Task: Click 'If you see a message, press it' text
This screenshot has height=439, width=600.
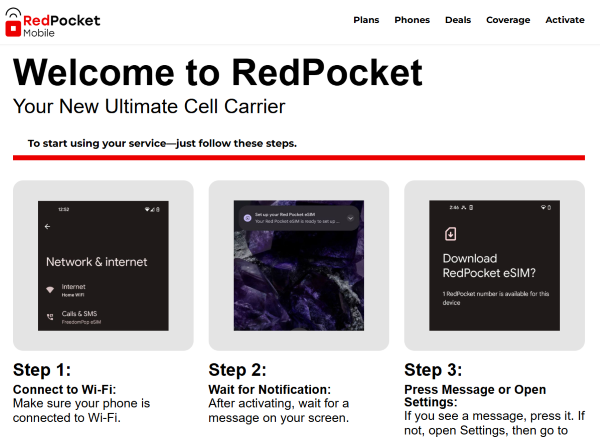Action: (x=494, y=423)
